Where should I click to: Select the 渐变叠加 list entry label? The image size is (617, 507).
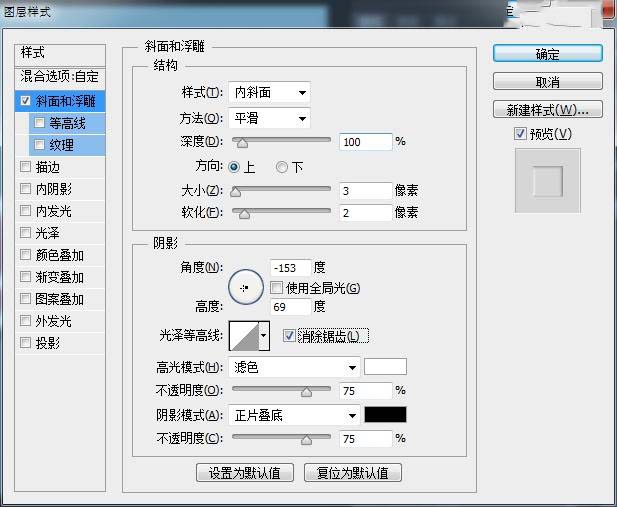59,277
